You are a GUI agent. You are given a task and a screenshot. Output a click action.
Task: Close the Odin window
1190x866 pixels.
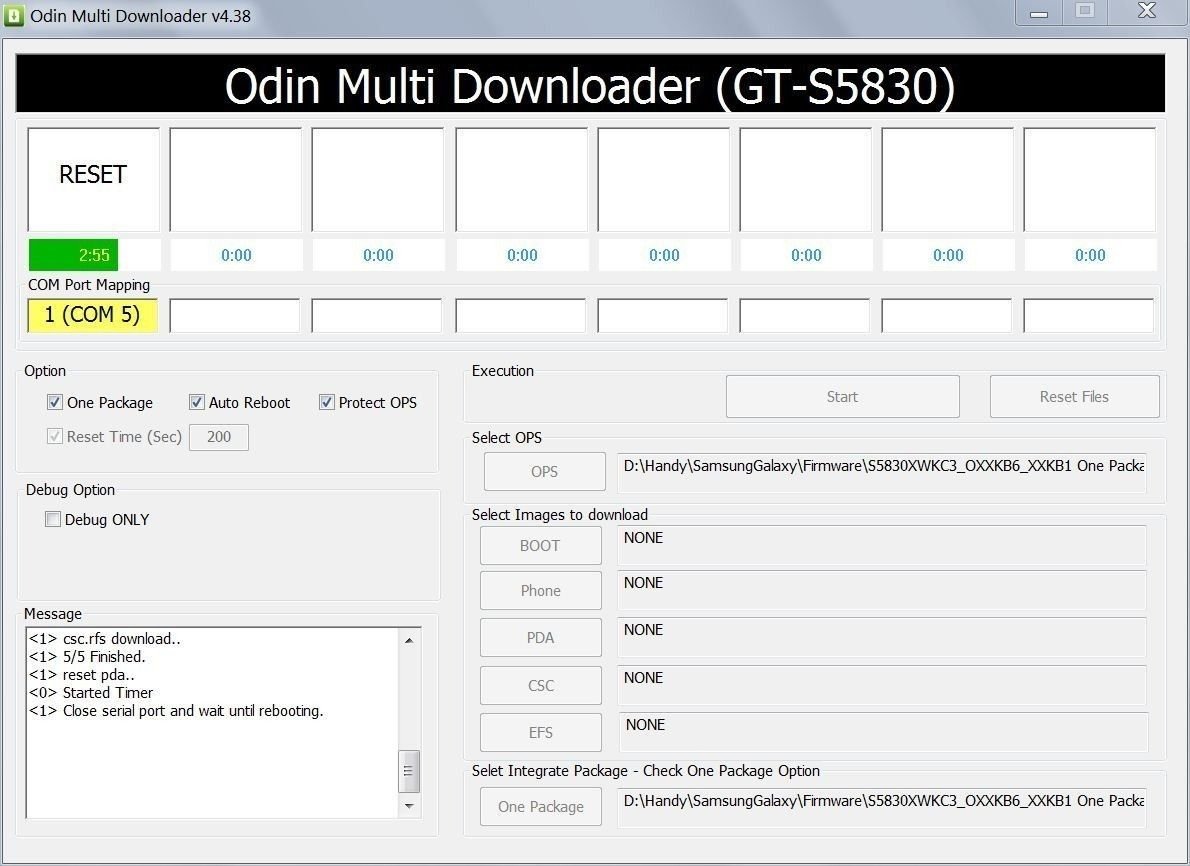pyautogui.click(x=1147, y=12)
